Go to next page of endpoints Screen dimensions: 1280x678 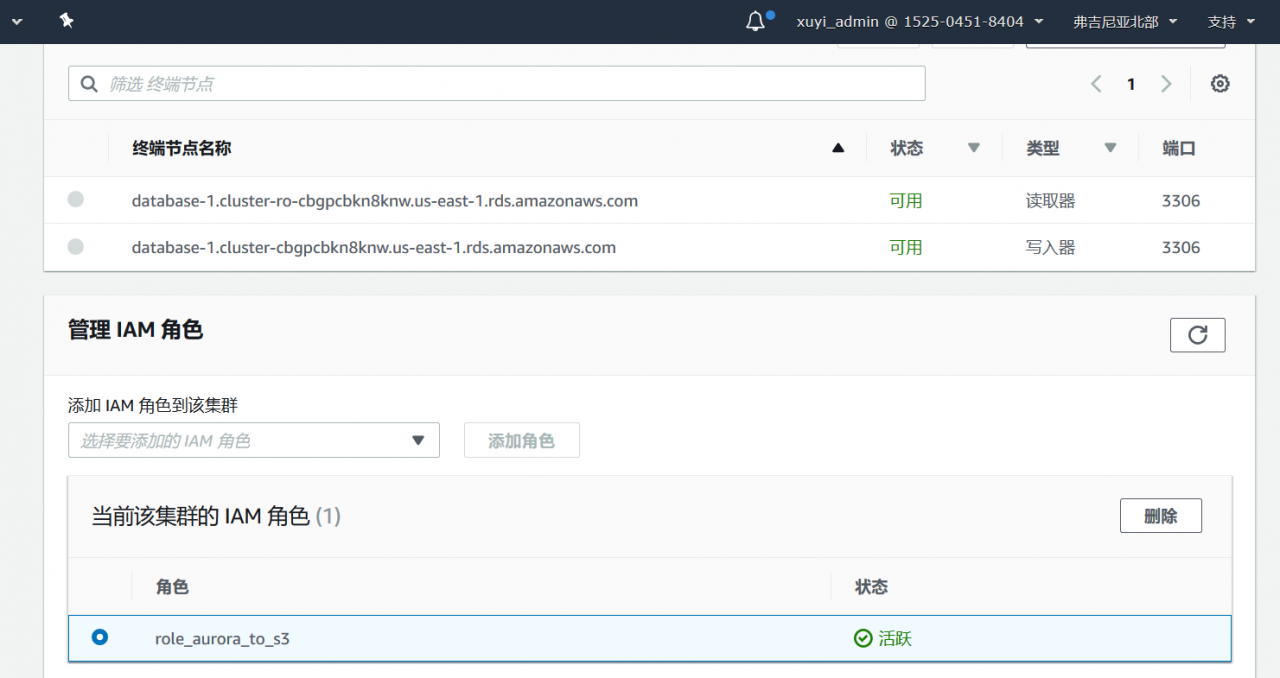(1166, 84)
